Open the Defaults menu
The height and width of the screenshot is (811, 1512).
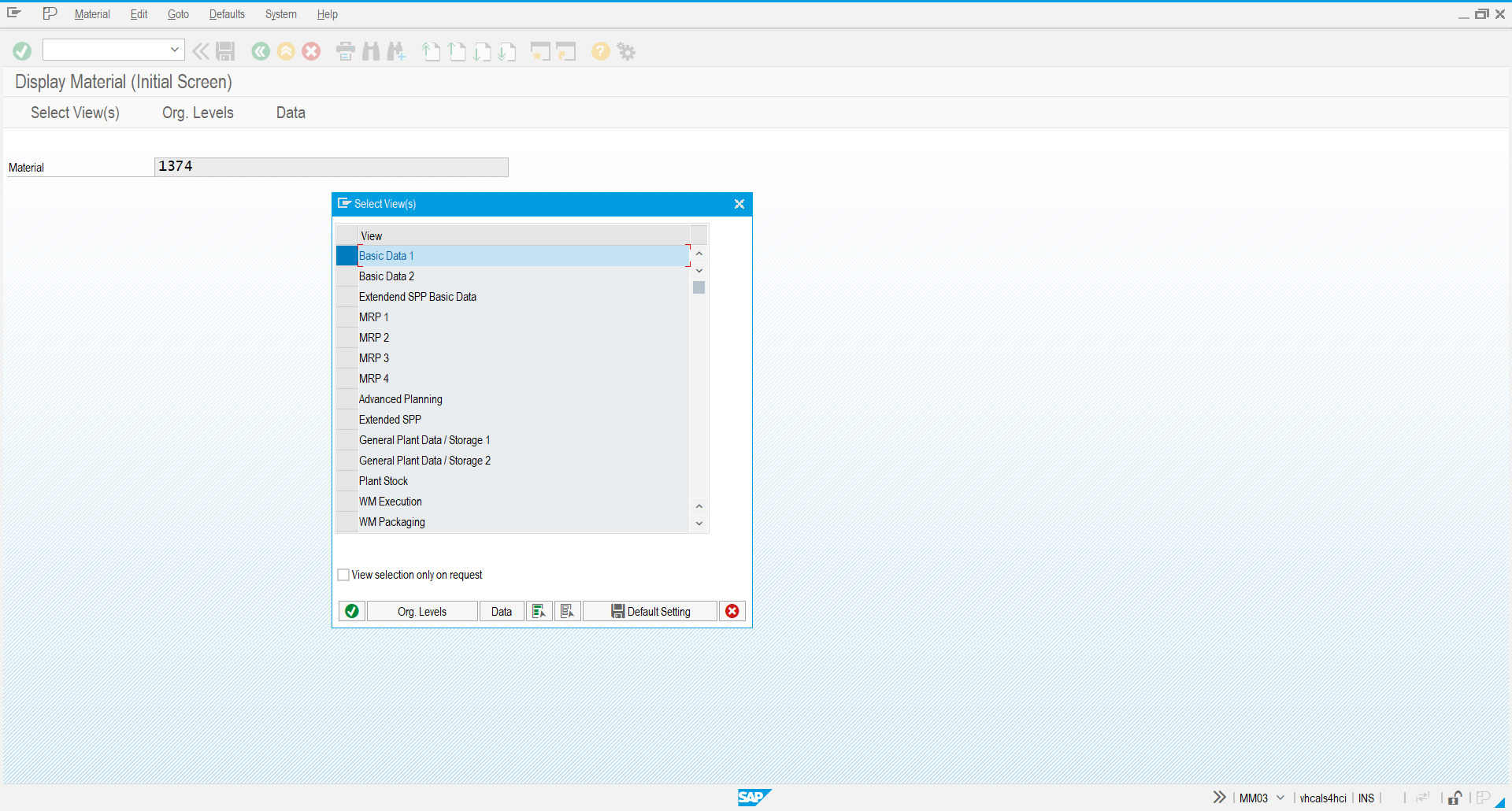[226, 14]
